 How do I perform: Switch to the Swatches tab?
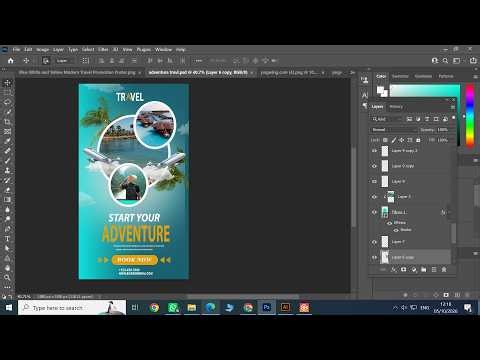tap(400, 76)
